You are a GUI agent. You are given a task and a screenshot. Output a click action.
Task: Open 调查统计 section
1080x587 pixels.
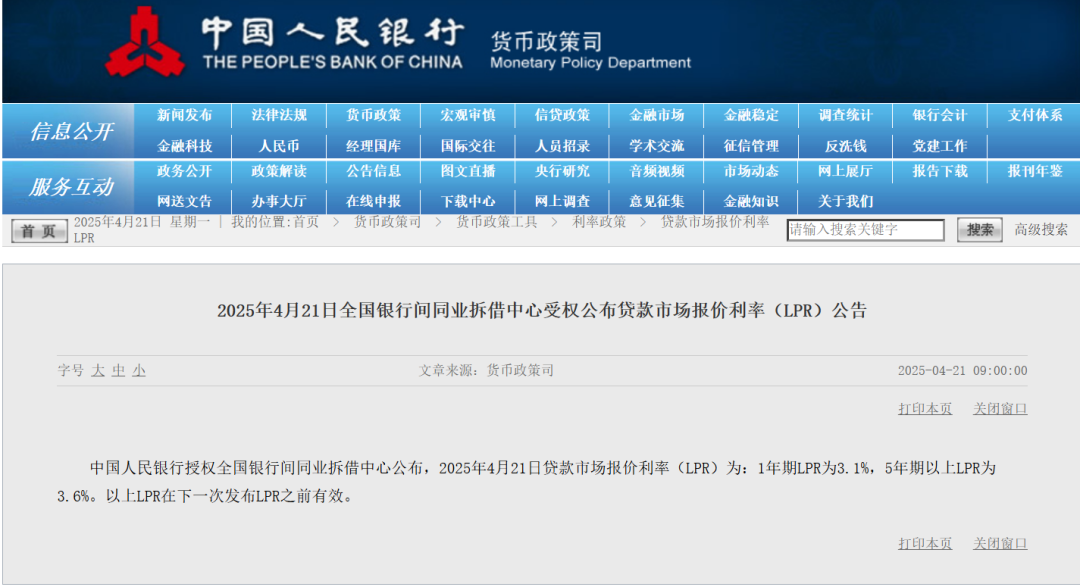(x=845, y=115)
